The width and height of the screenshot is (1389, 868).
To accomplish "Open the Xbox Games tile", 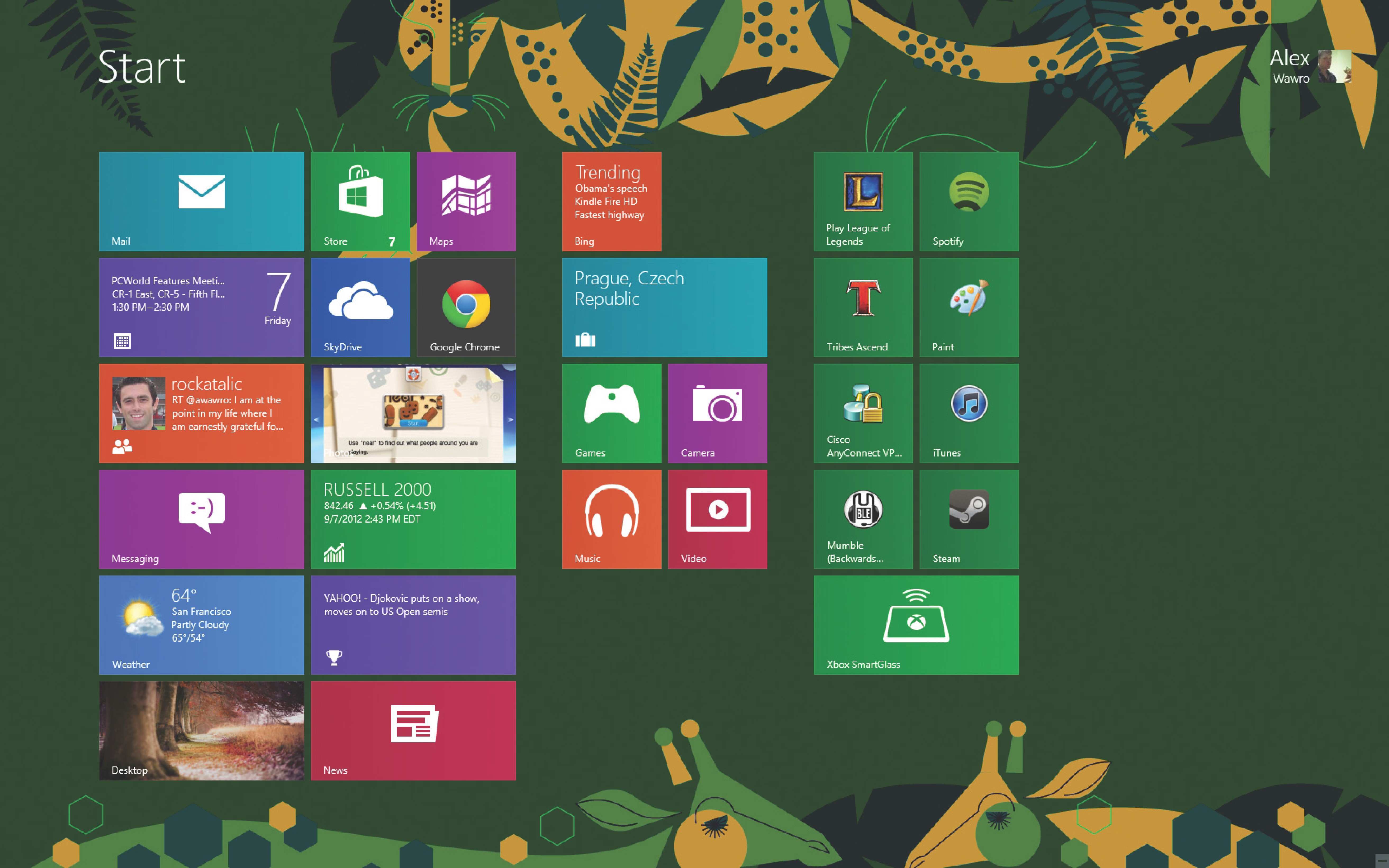I will point(611,413).
